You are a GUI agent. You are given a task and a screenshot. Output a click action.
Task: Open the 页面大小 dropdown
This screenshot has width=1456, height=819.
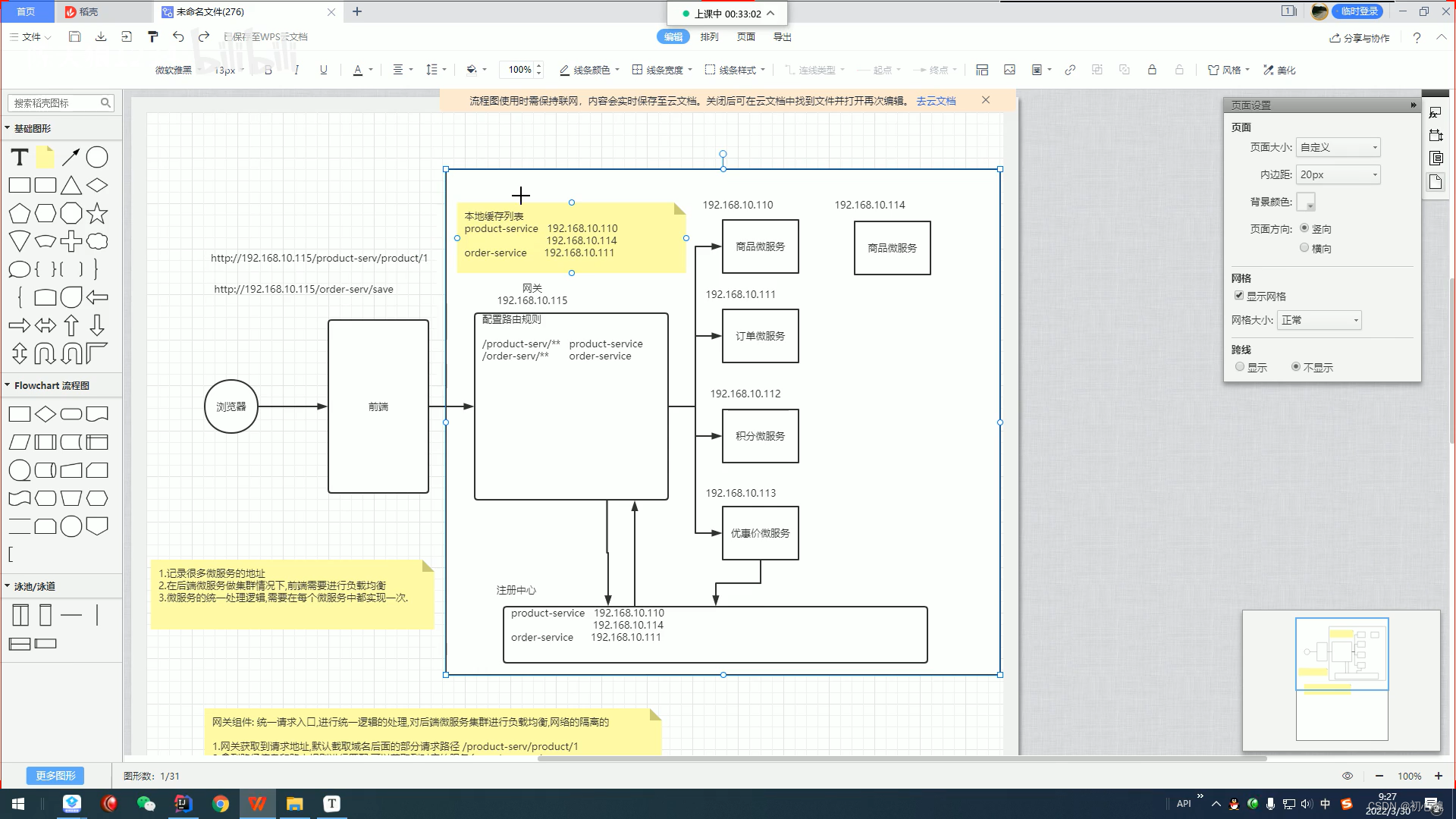click(1338, 147)
